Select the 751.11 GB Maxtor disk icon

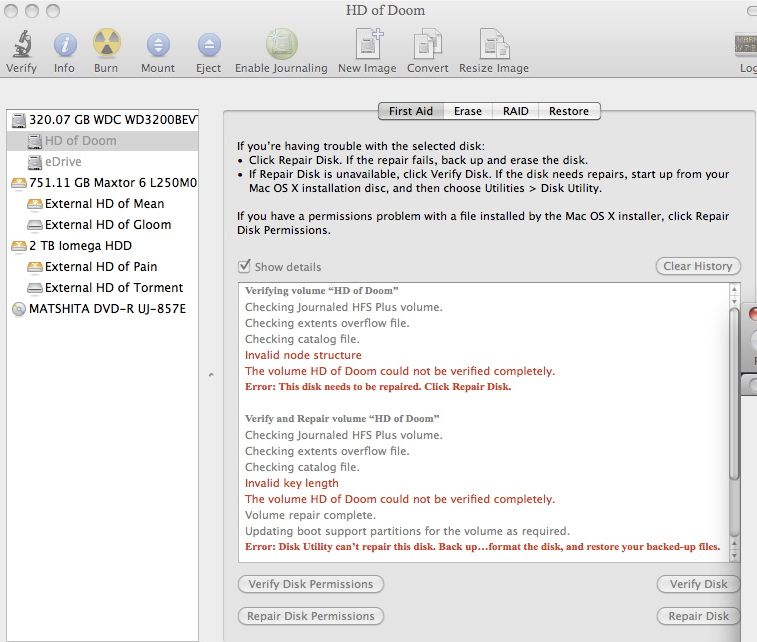tap(18, 183)
